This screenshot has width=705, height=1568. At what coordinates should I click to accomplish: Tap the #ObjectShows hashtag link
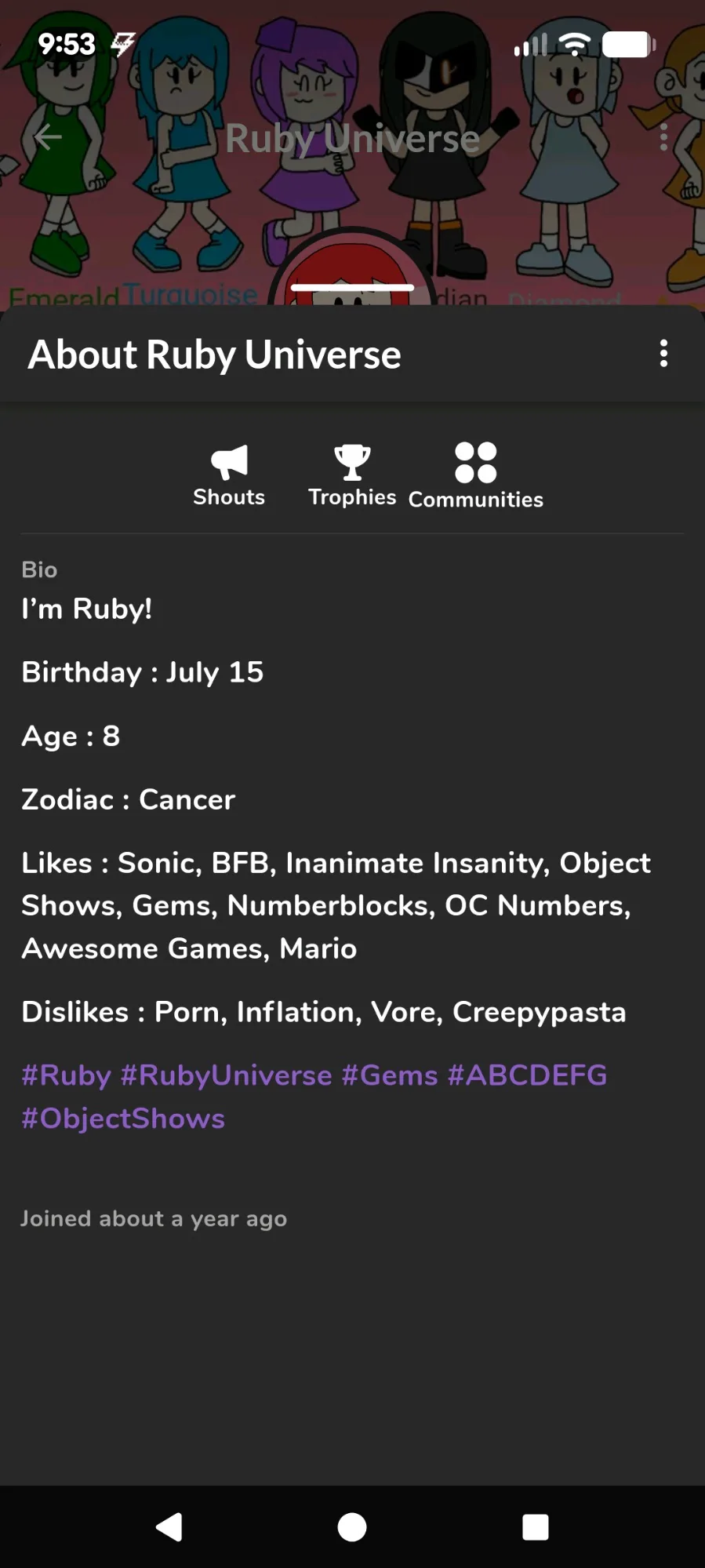pyautogui.click(x=123, y=1119)
